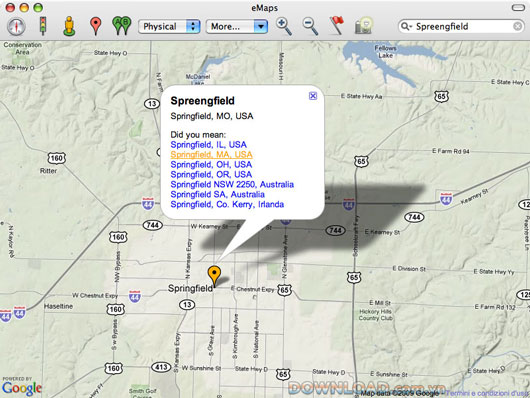The width and height of the screenshot is (530, 398).
Task: Click the red placemark pin tool
Action: [96, 26]
